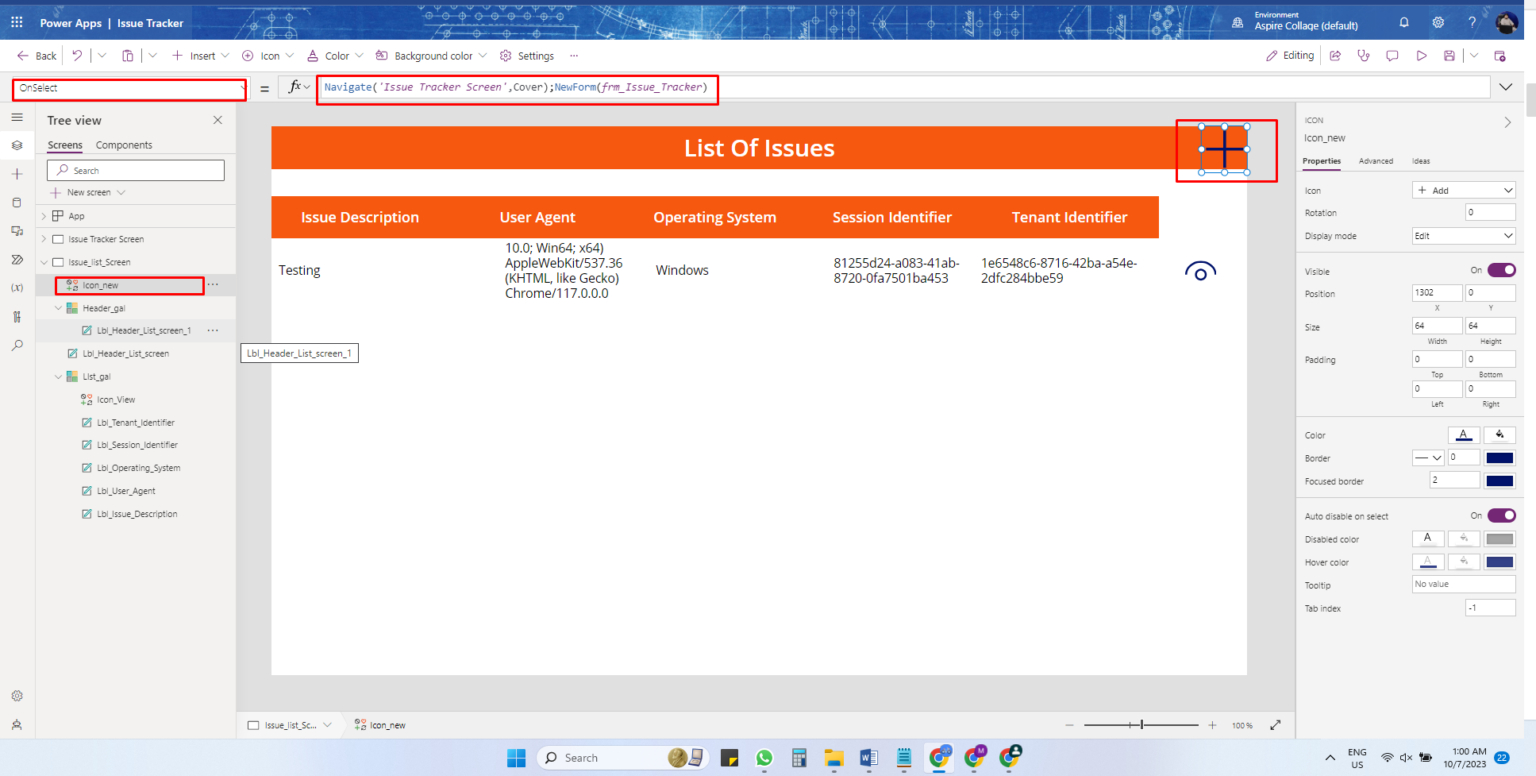
Task: Click the eye view icon in gallery row
Action: click(1200, 271)
